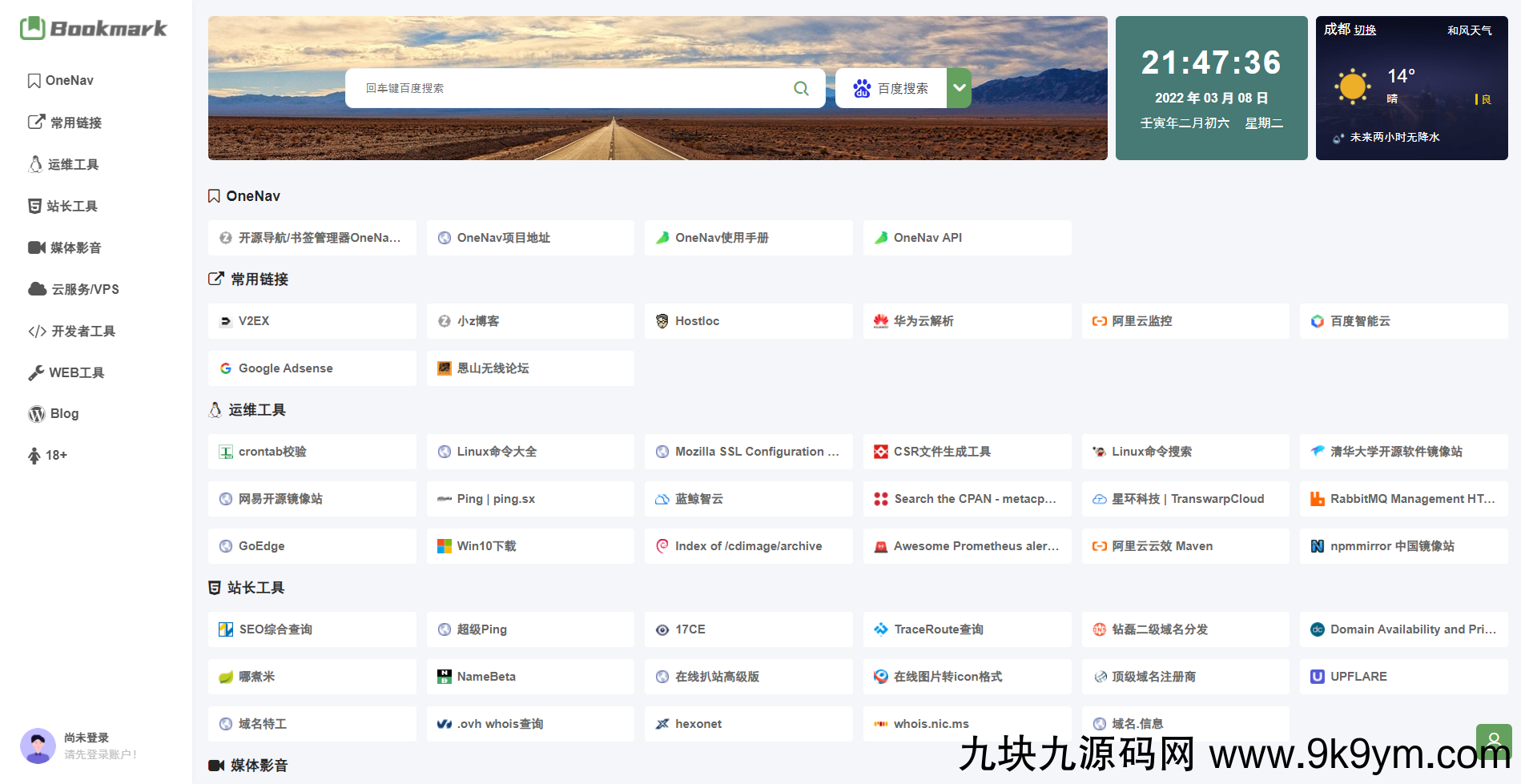
Task: Expand the search engine dropdown arrow
Action: pos(959,88)
